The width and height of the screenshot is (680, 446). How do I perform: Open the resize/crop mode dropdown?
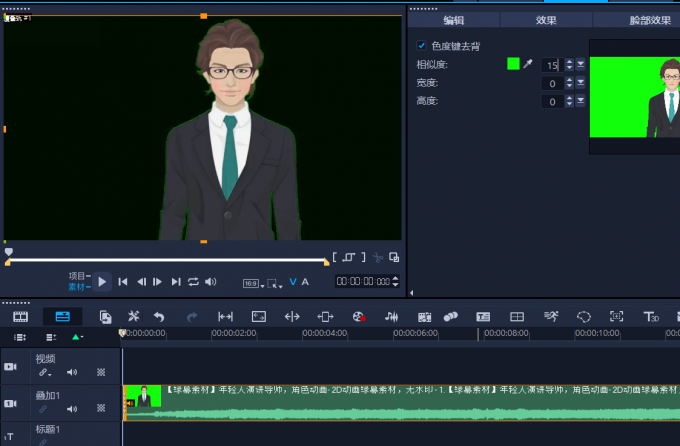[x=275, y=283]
